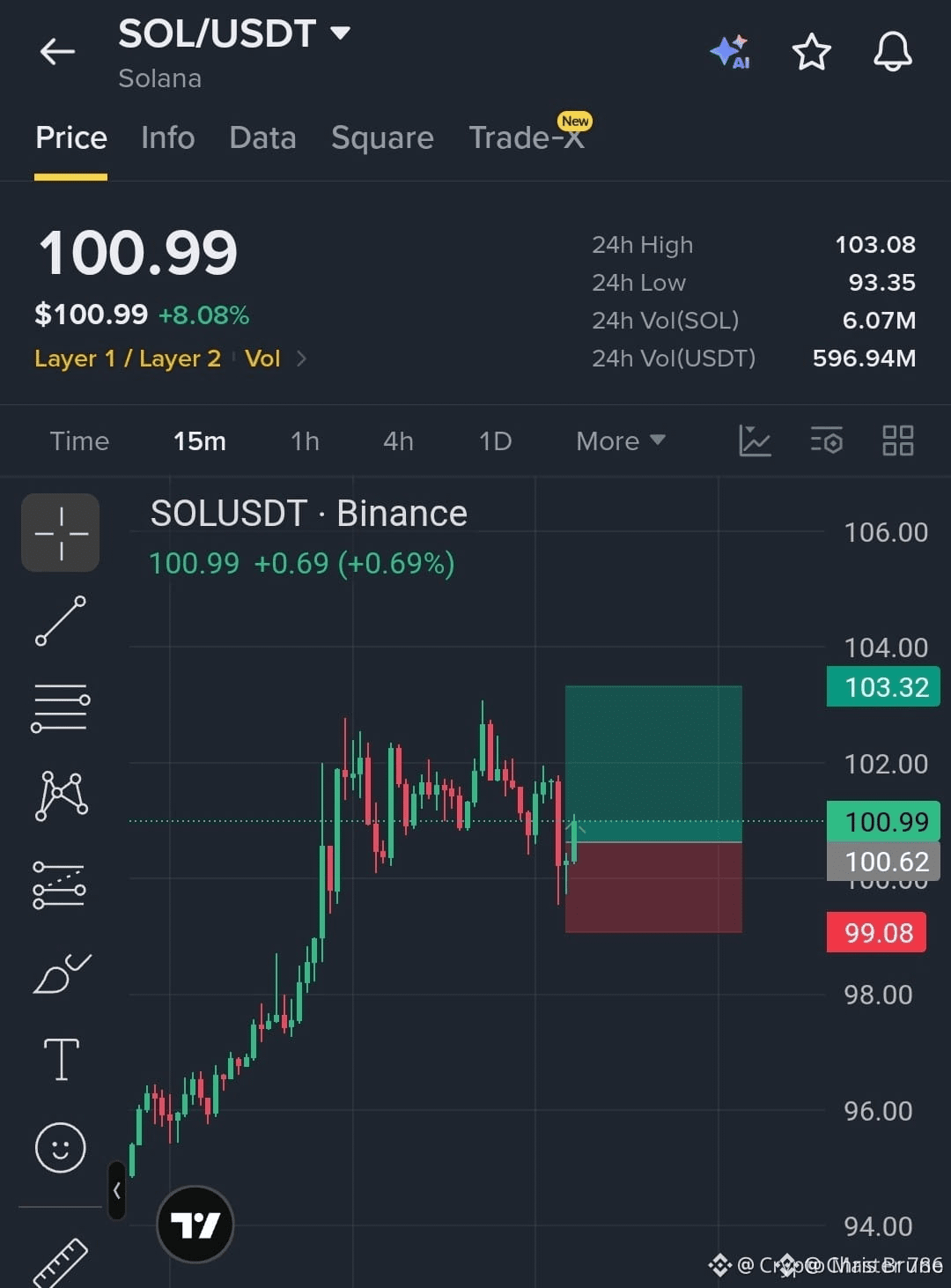
Task: Open the AI sparkle assistant icon
Action: (x=730, y=52)
